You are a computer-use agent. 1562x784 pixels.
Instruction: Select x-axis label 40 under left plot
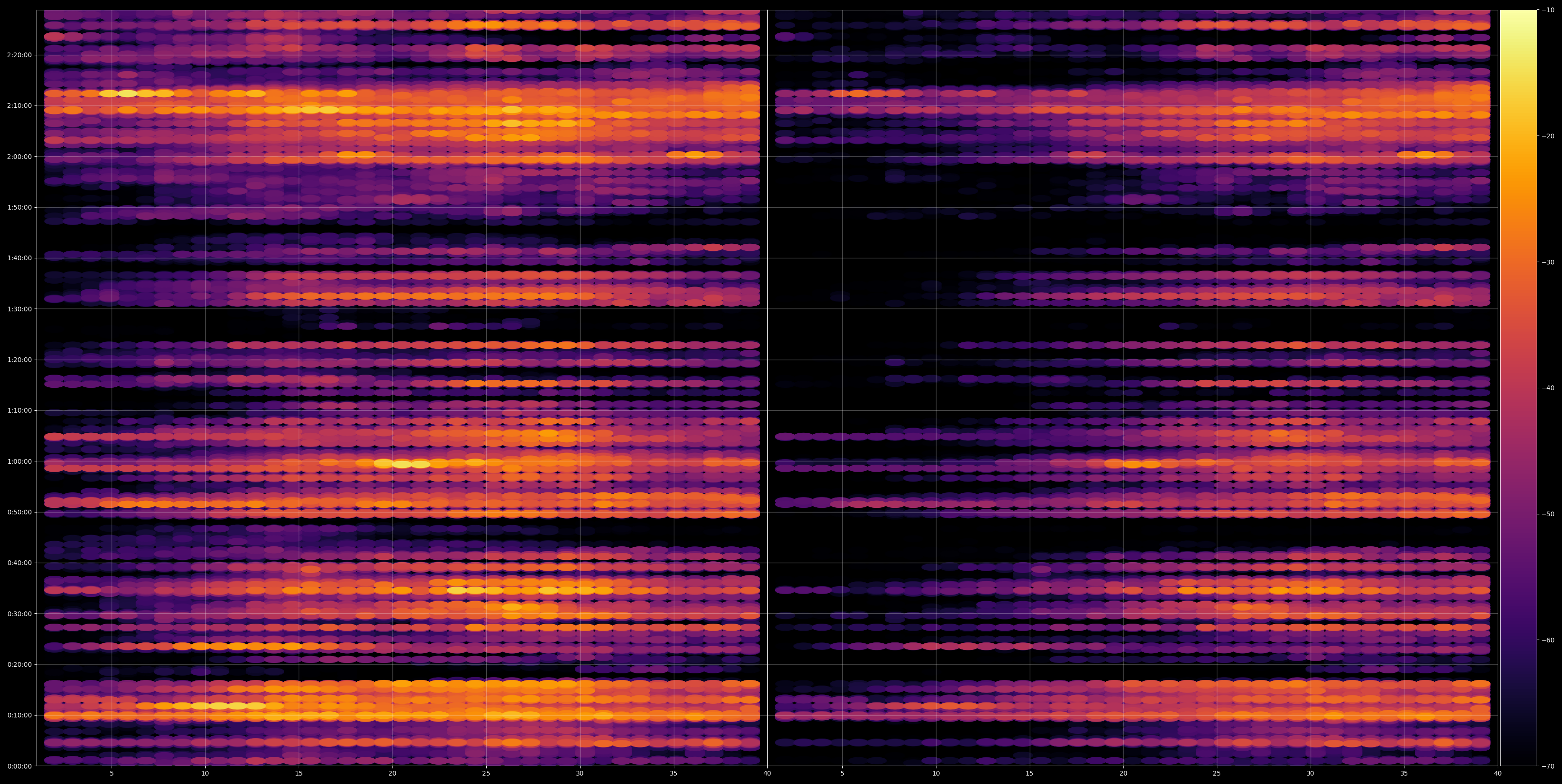point(767,774)
